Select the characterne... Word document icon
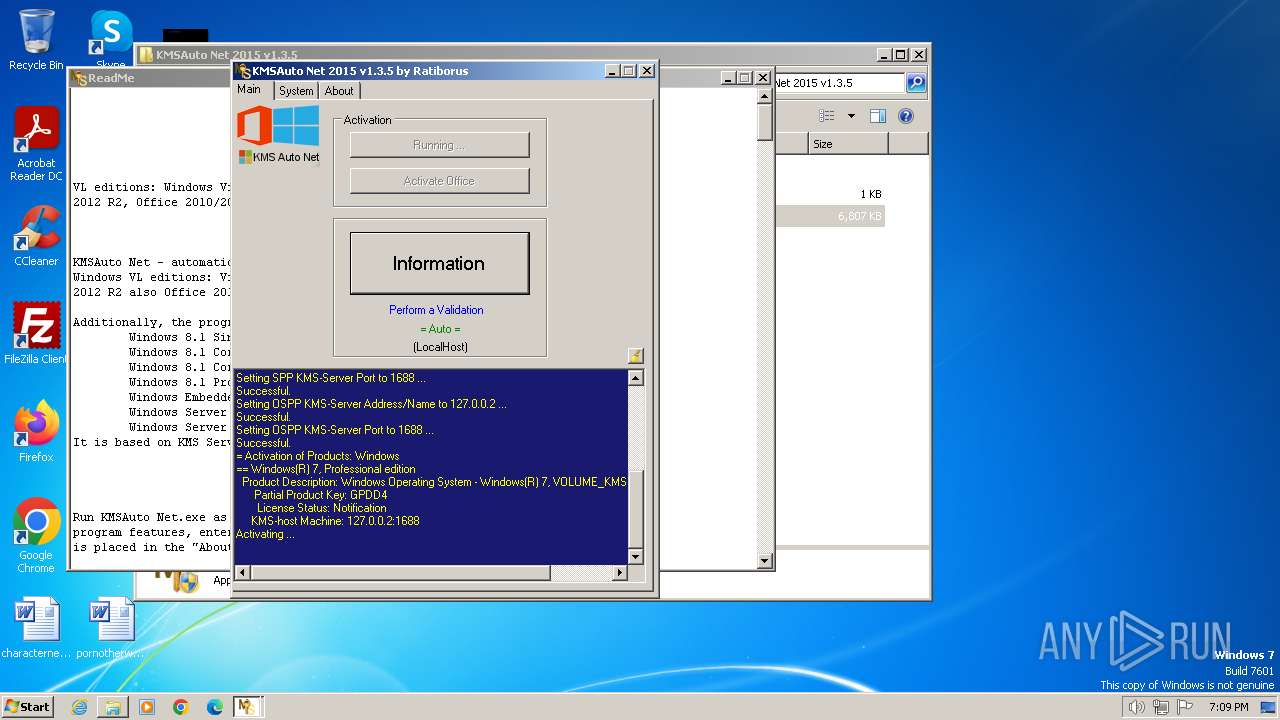 [36, 628]
